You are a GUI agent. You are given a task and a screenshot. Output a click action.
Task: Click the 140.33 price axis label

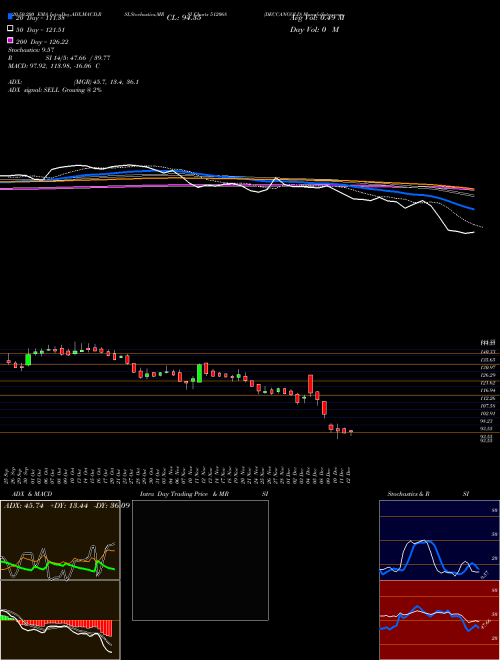(489, 352)
